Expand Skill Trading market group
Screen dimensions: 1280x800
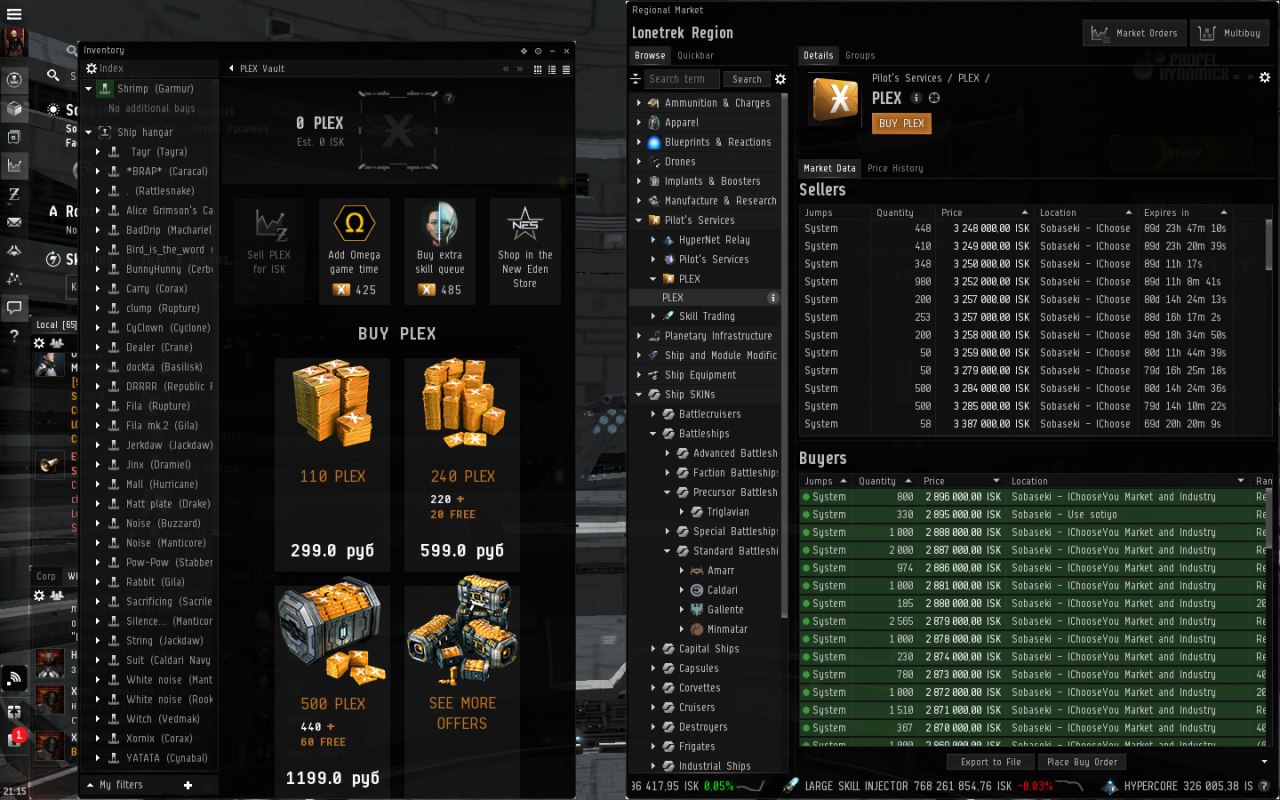pyautogui.click(x=653, y=317)
